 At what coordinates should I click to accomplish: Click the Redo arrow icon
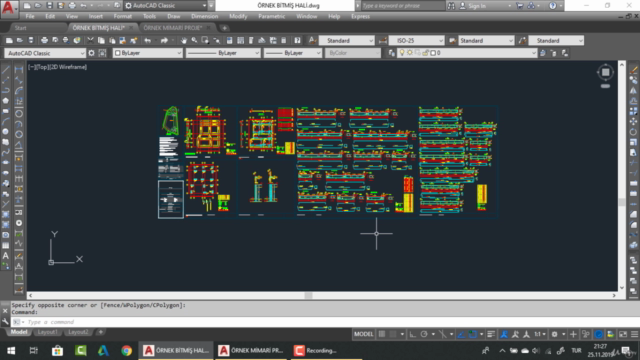tap(164, 40)
